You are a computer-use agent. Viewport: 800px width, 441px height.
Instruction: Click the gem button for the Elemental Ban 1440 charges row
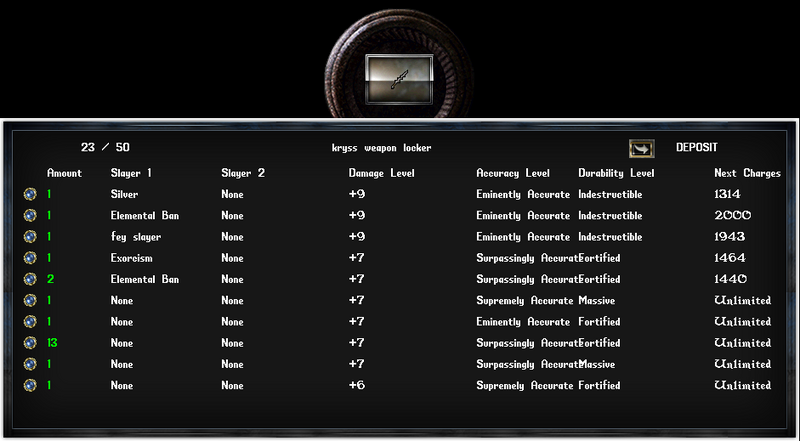click(x=30, y=279)
